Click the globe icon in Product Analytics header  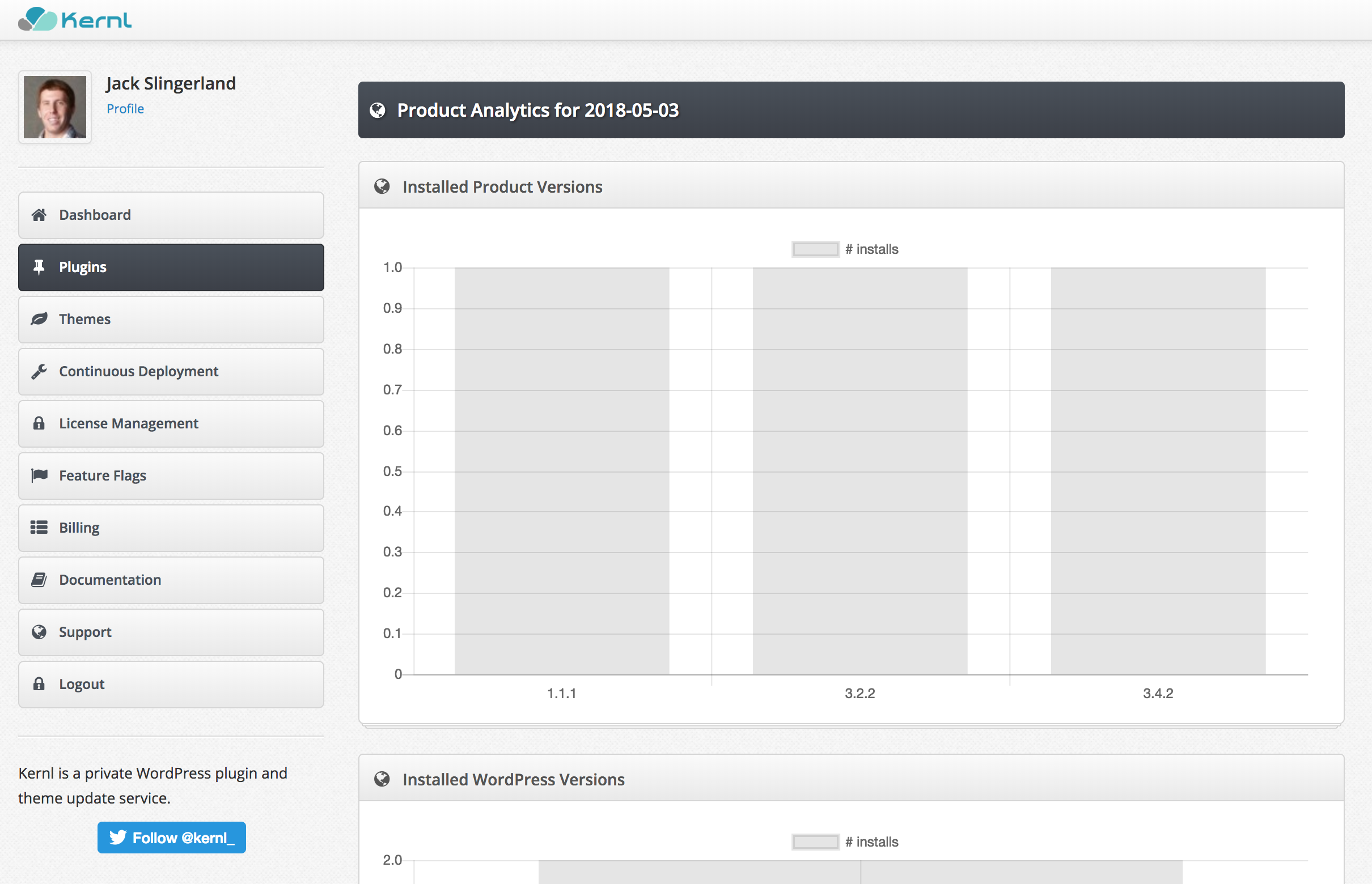coord(378,110)
